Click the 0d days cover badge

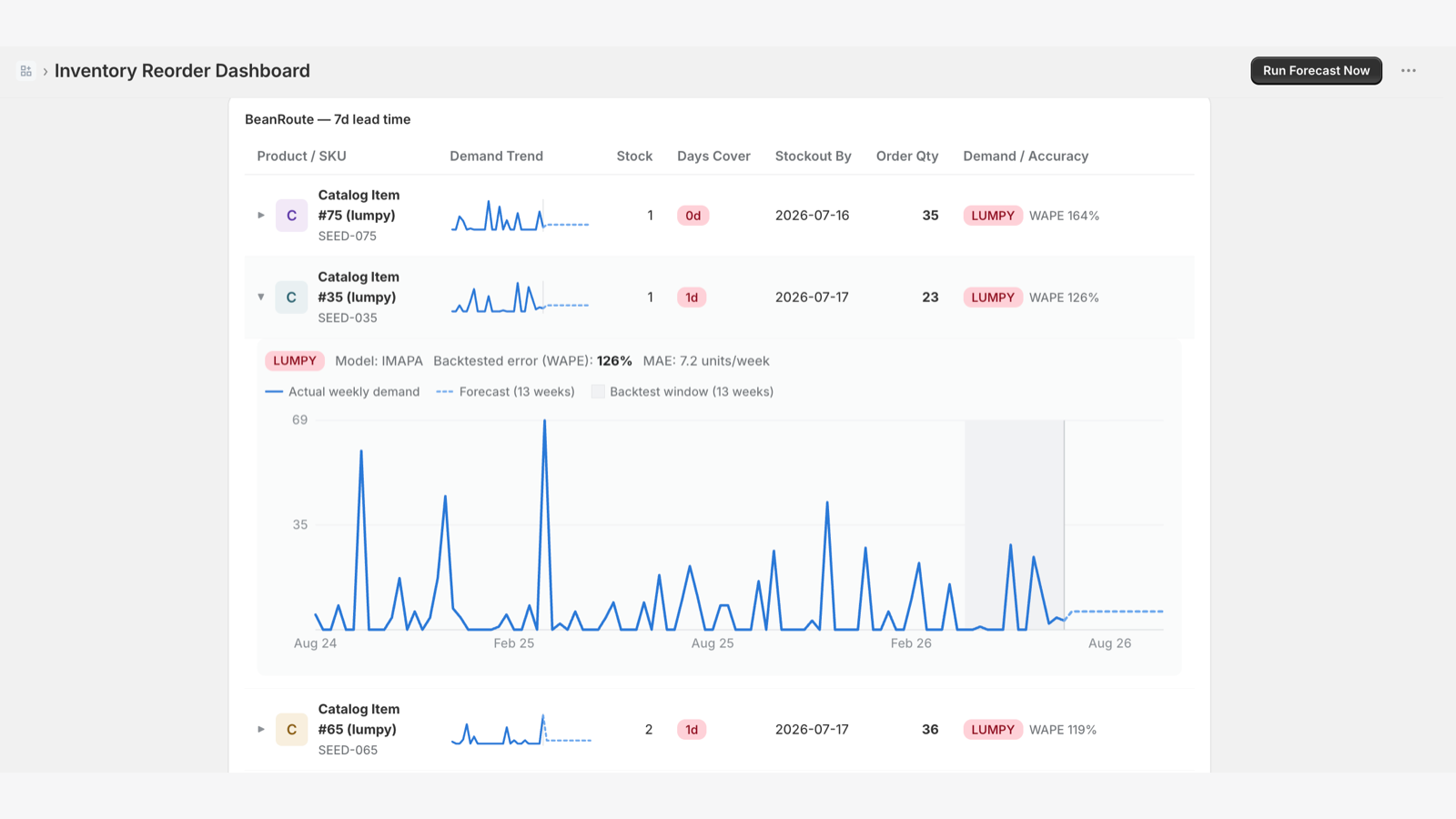click(x=693, y=216)
